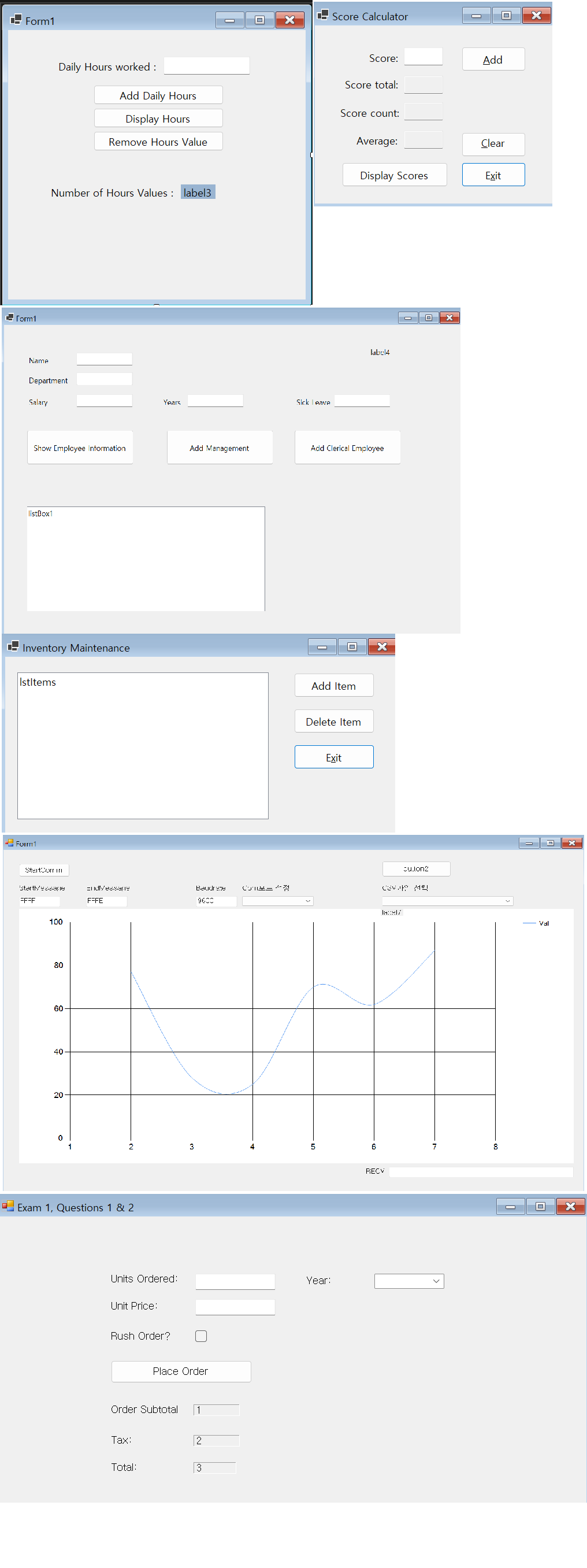
Task: Click the Score Calculator window title icon
Action: pos(323,16)
